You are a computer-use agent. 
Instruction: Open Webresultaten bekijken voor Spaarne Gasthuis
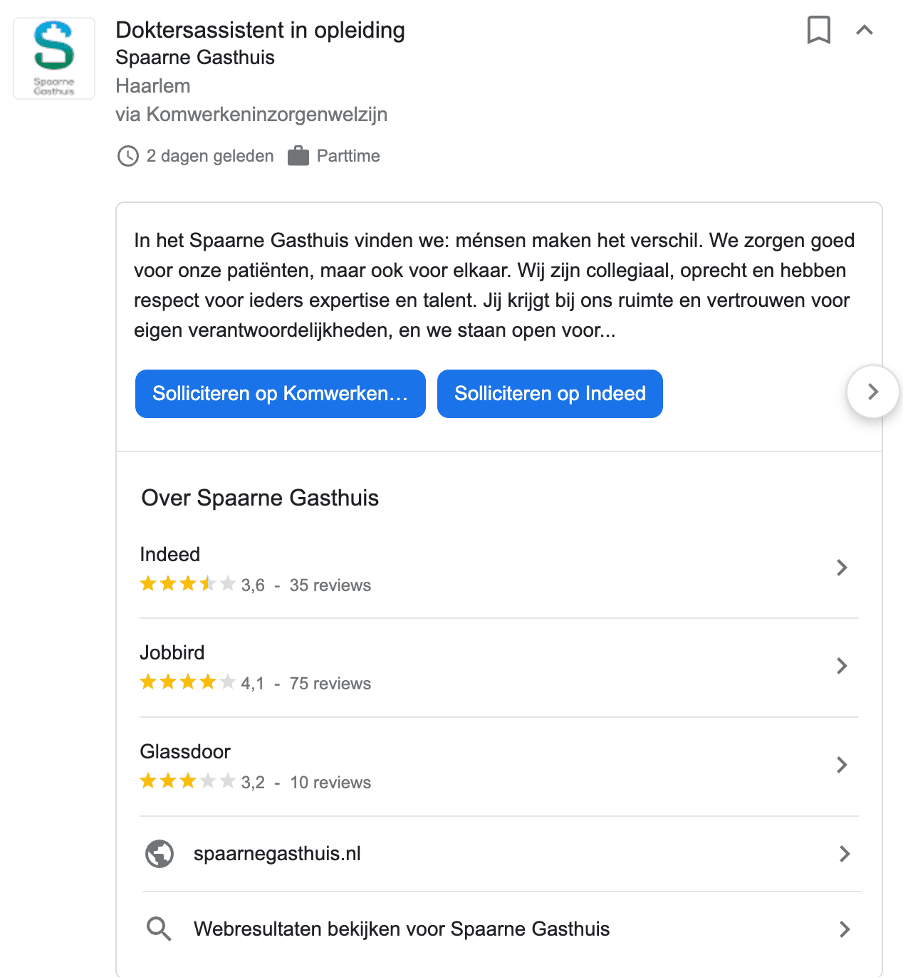[401, 929]
